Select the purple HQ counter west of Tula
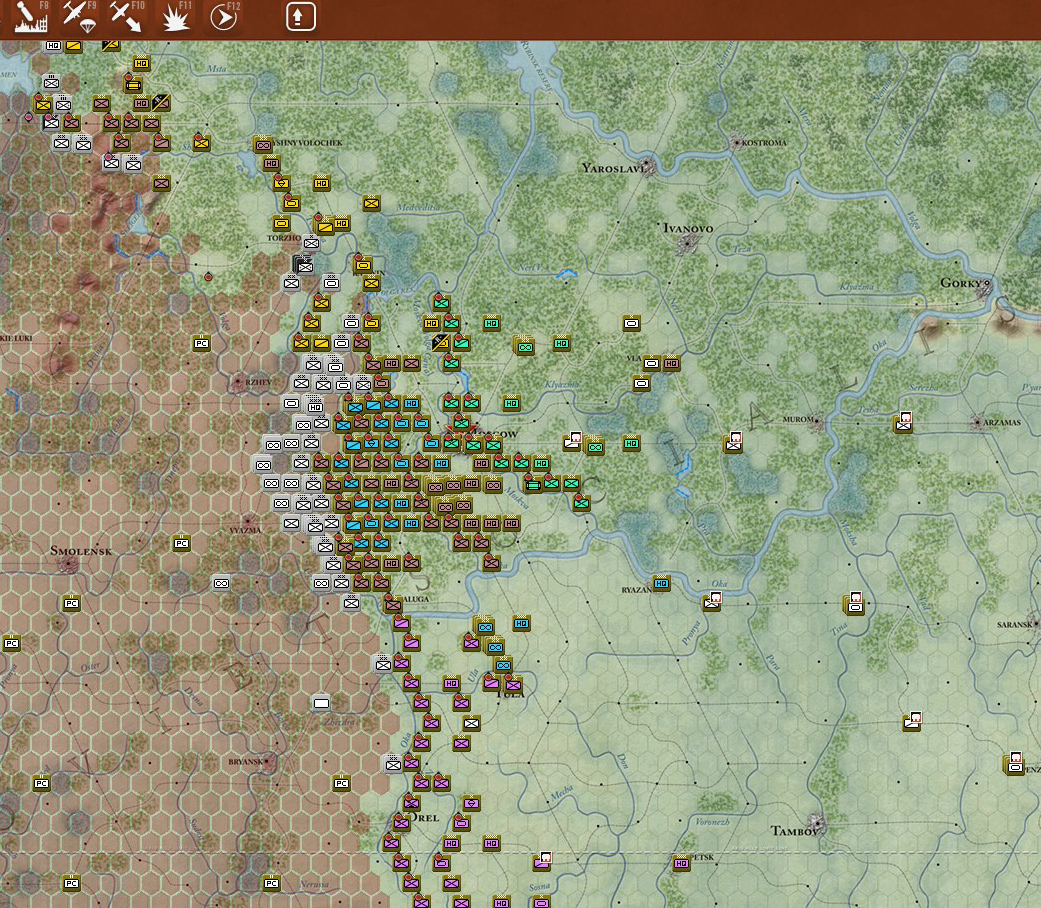 [x=451, y=683]
